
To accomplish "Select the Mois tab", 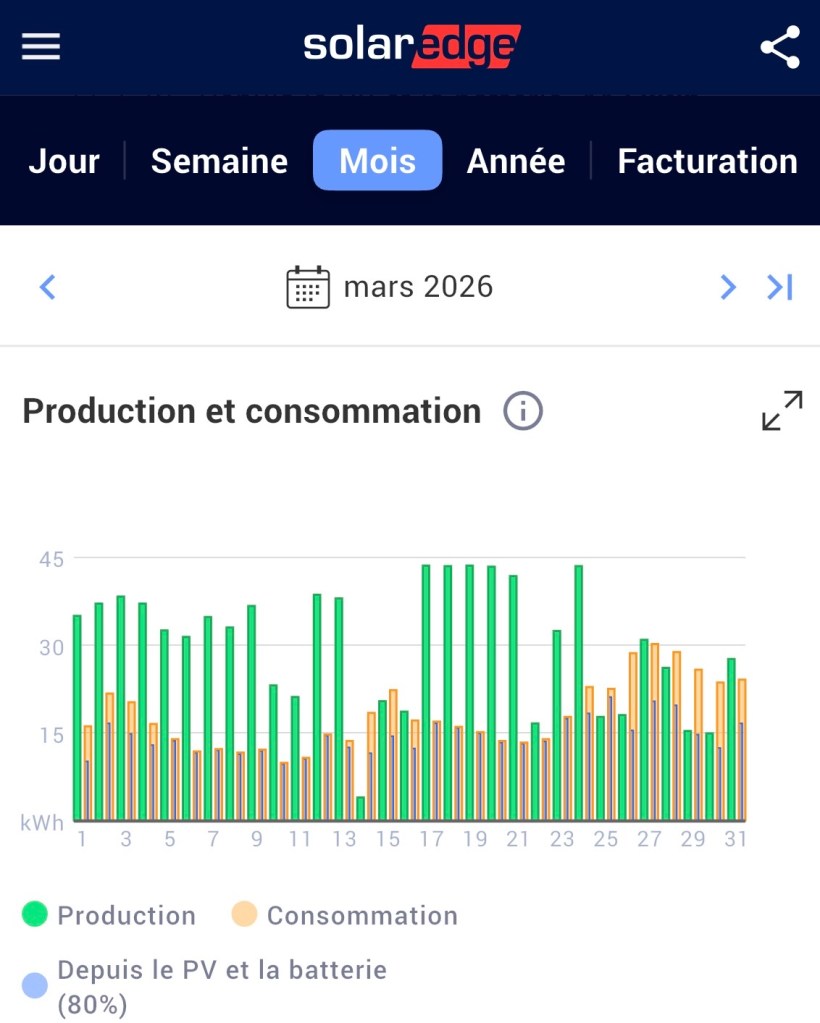I will 377,161.
